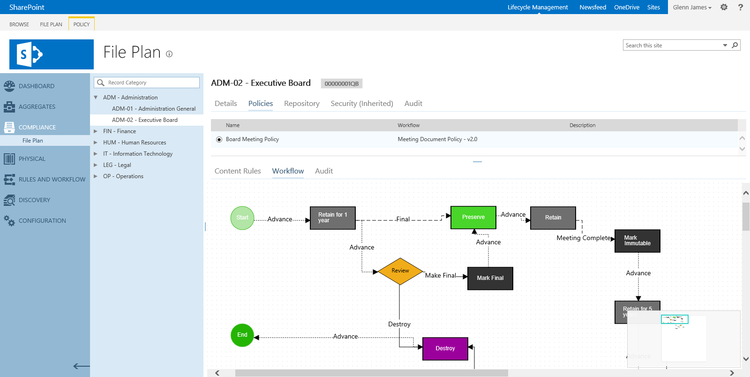Expand the HUM - Human Resources node
The image size is (750, 377).
click(x=96, y=143)
